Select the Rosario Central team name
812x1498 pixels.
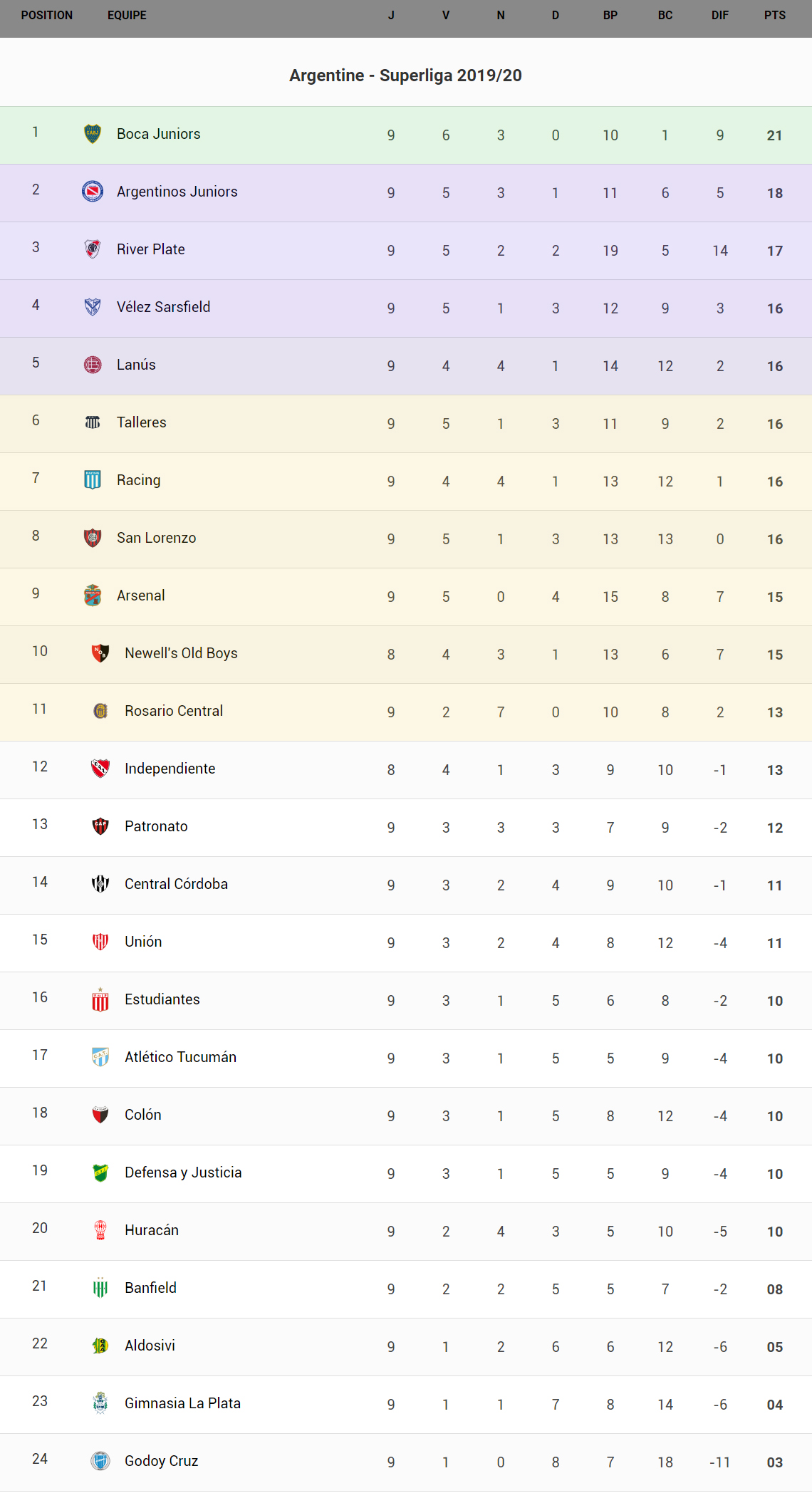click(174, 711)
